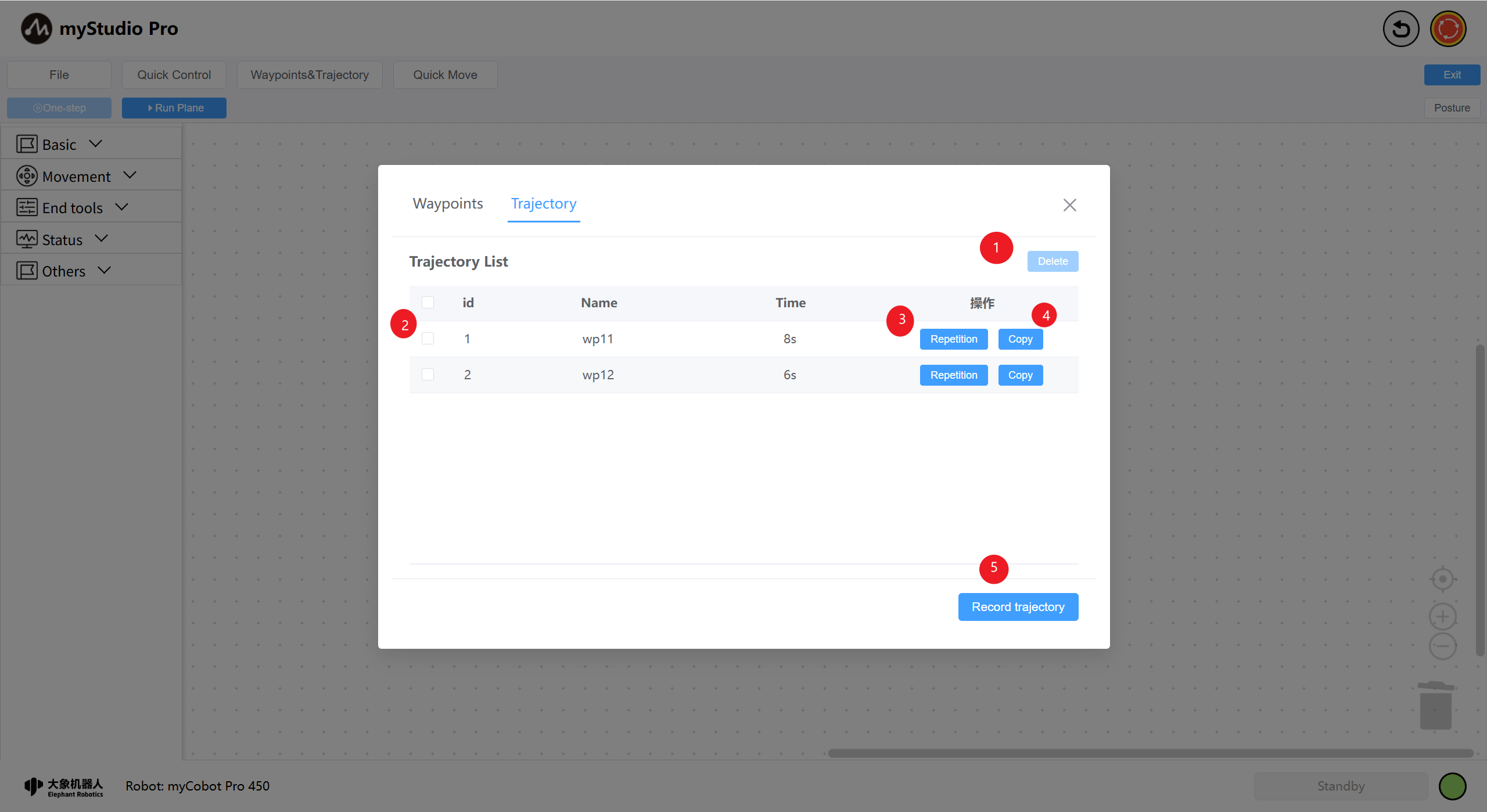
Task: Click the Movement joystick icon
Action: (x=27, y=176)
